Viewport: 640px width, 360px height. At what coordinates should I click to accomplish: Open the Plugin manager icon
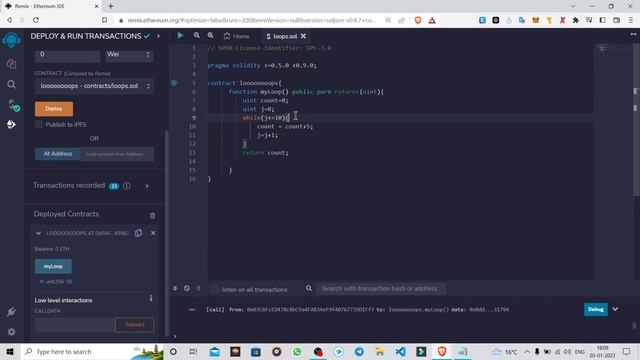click(x=11, y=312)
